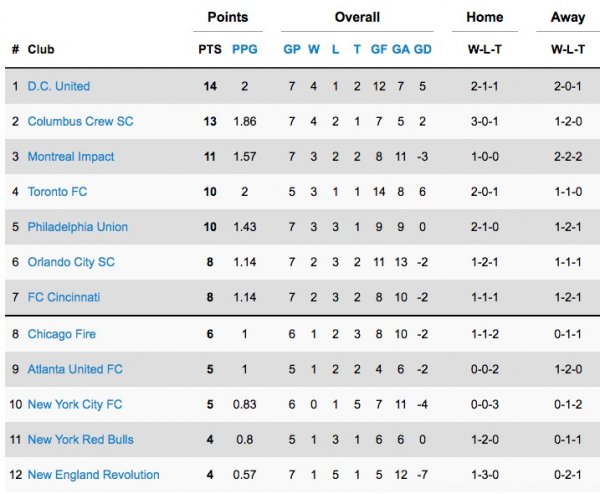Go to the Orlando City SC link

(71, 262)
